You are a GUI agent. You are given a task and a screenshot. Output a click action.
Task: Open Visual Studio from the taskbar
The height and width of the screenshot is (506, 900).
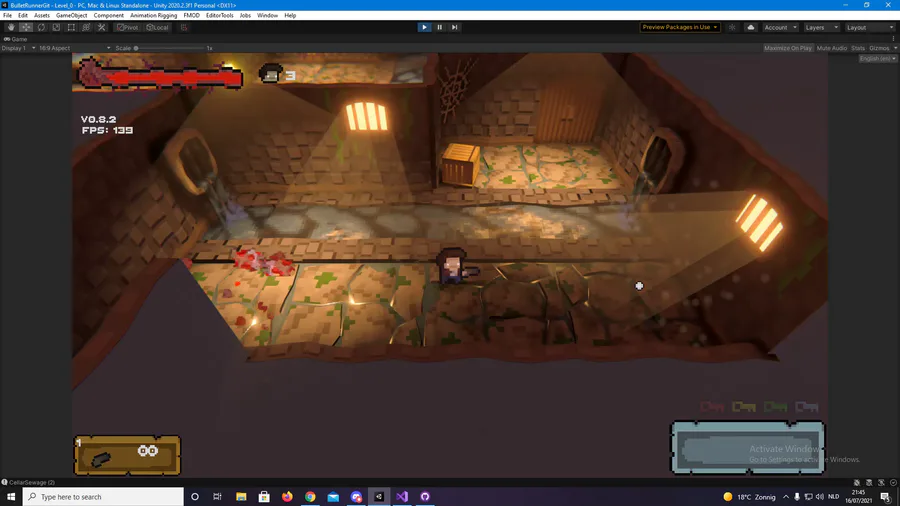point(402,496)
